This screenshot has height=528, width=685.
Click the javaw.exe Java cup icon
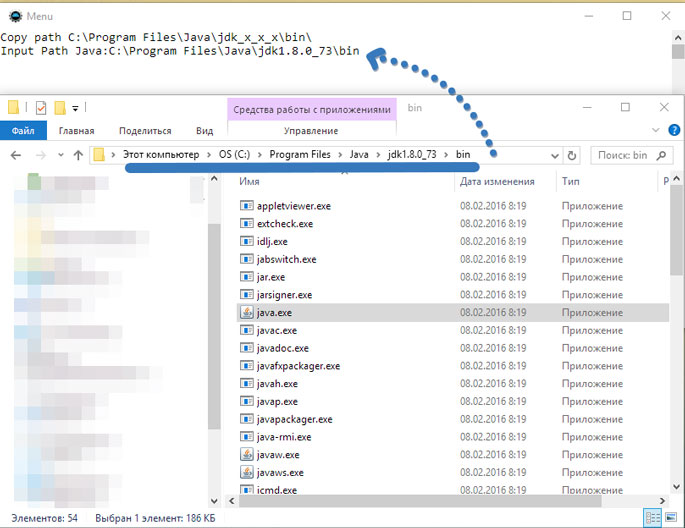click(x=246, y=455)
